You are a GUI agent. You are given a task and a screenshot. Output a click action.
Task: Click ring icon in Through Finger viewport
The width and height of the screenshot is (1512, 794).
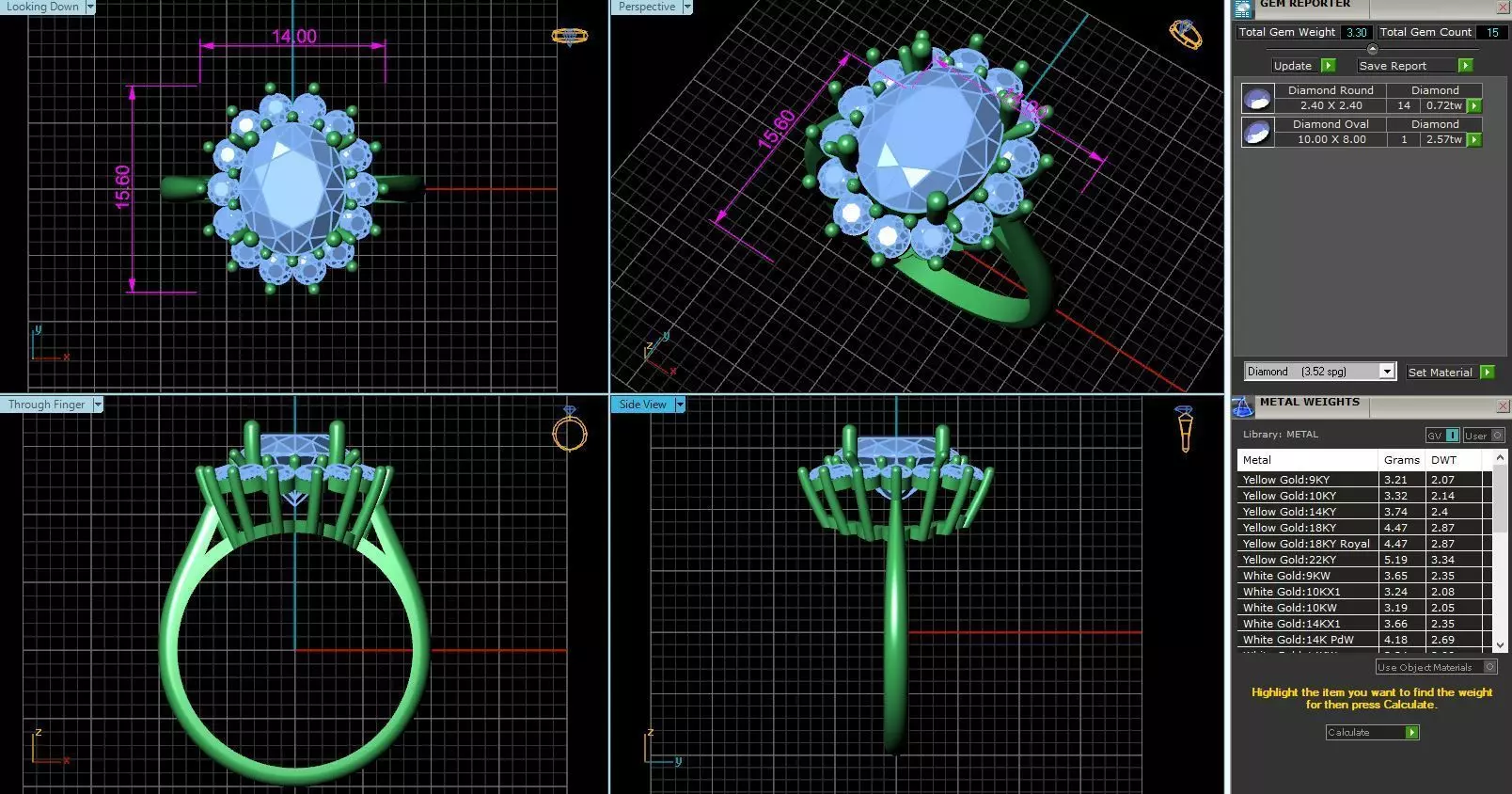569,431
